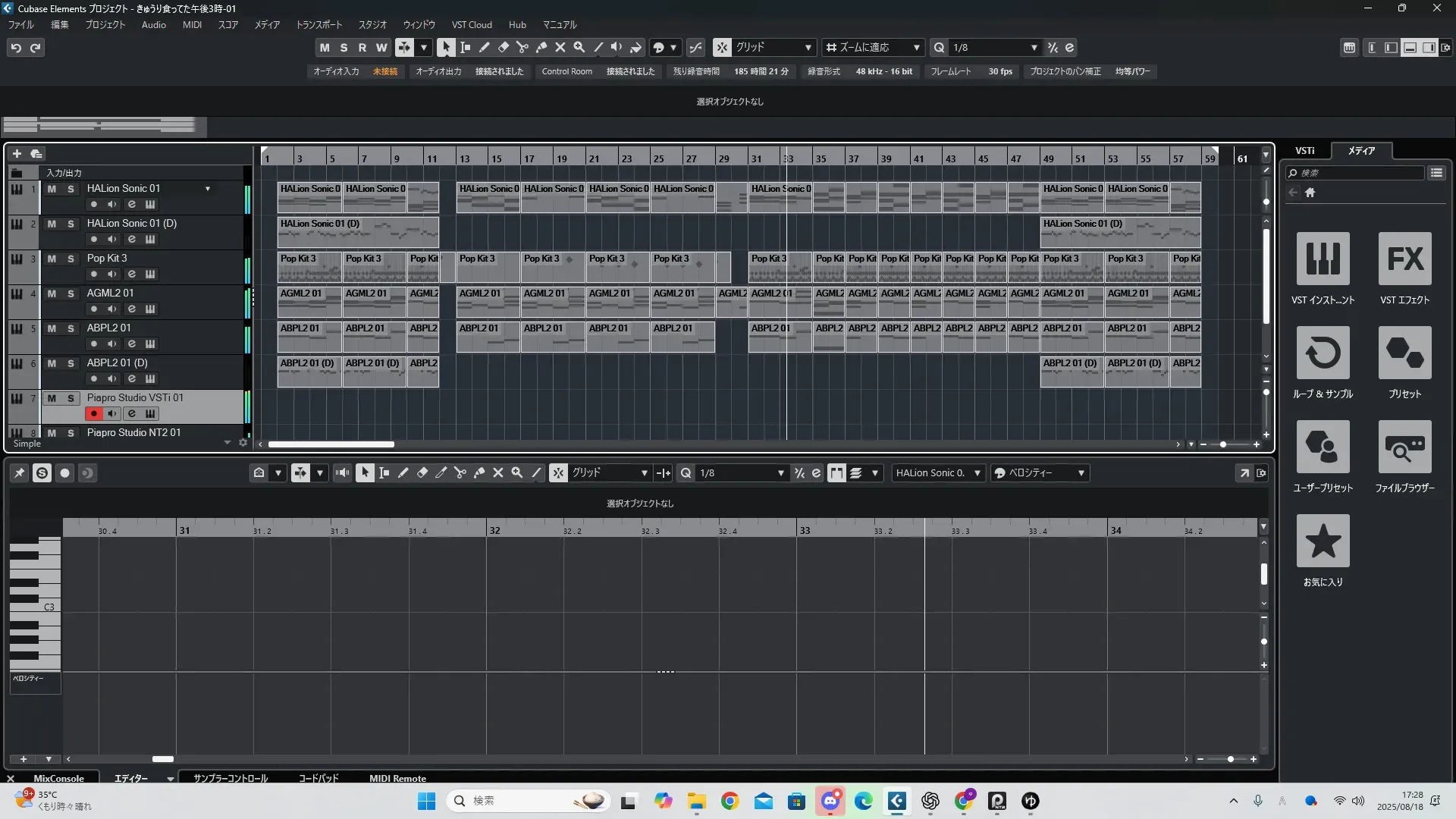The image size is (1456, 819).
Task: Mute the Pop Kit 3 track
Action: [x=52, y=259]
